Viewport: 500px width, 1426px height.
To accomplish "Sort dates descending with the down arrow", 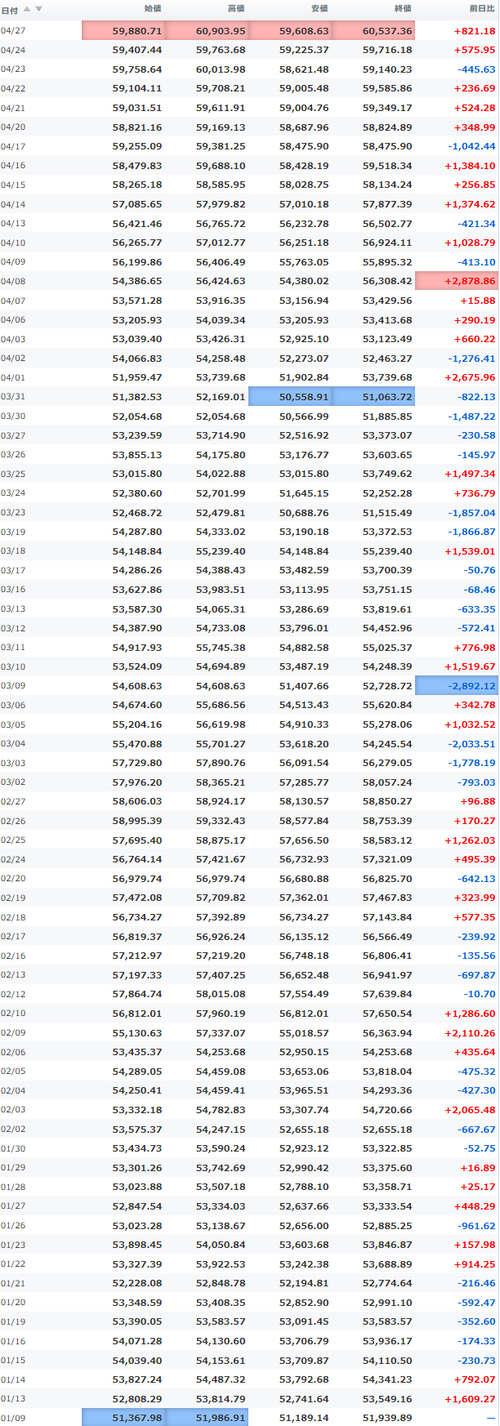I will (39, 9).
